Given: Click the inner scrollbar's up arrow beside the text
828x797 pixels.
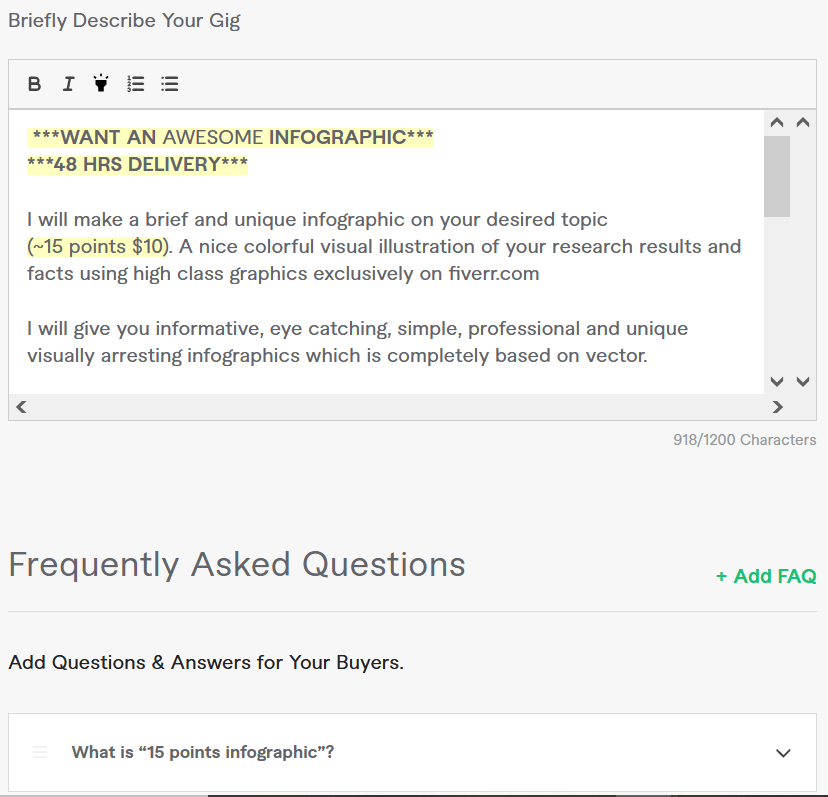Looking at the screenshot, I should point(777,123).
